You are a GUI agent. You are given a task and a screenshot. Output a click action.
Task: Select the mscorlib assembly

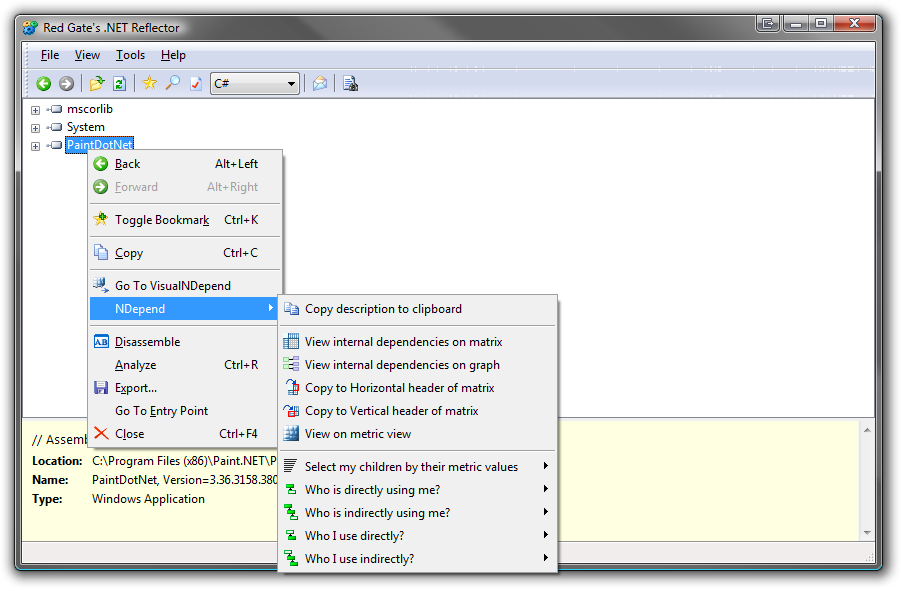pyautogui.click(x=90, y=109)
